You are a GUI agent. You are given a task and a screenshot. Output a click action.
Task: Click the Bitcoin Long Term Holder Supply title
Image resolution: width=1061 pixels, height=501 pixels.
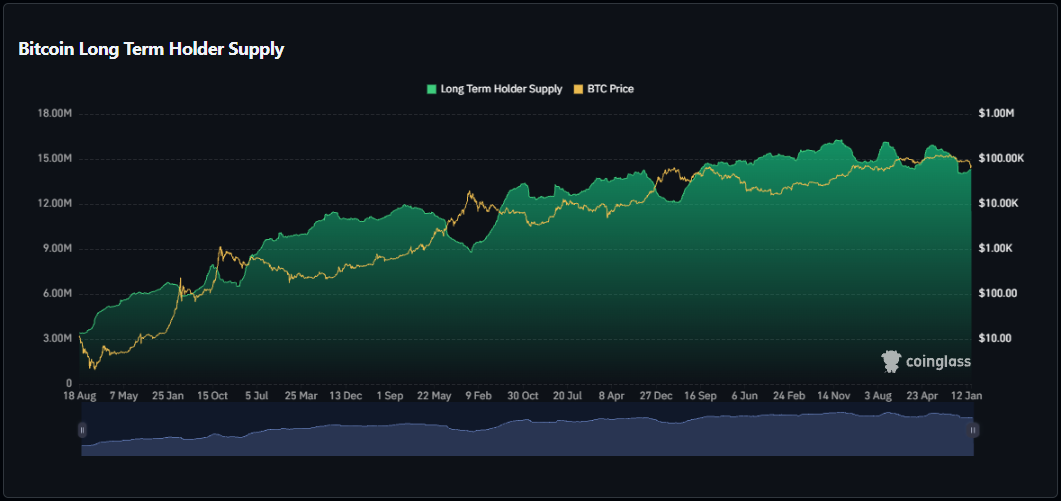pos(151,49)
